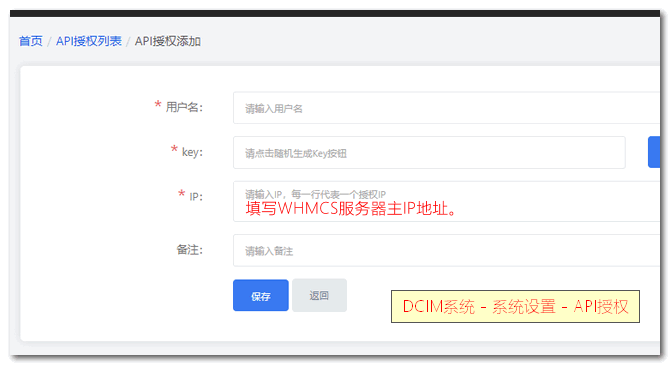The height and width of the screenshot is (366, 671).
Task: Click the 返回 back button
Action: point(319,295)
